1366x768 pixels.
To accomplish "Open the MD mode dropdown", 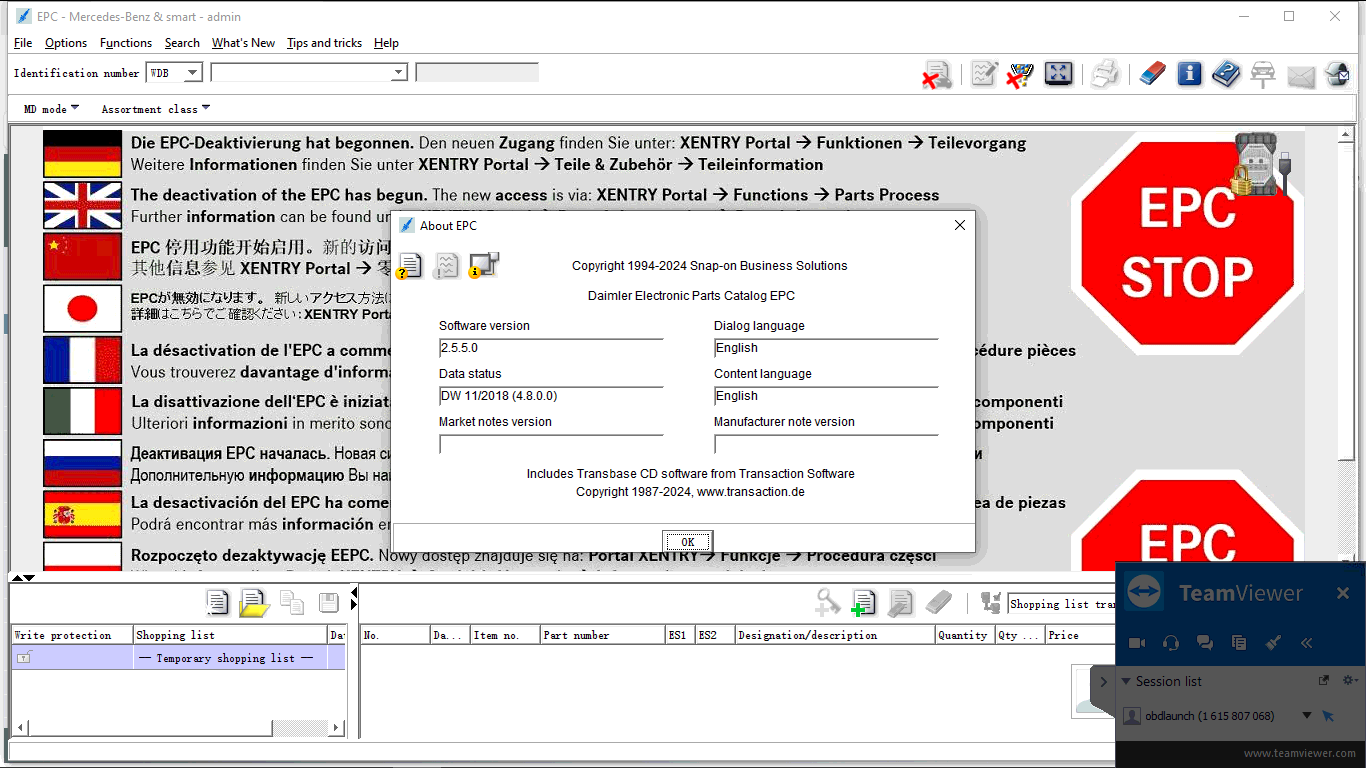I will pyautogui.click(x=51, y=109).
